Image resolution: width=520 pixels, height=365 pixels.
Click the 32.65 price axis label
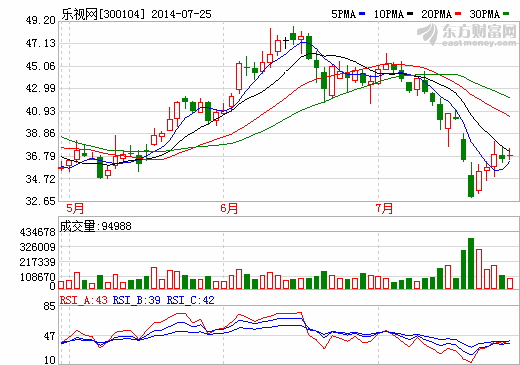(40, 201)
